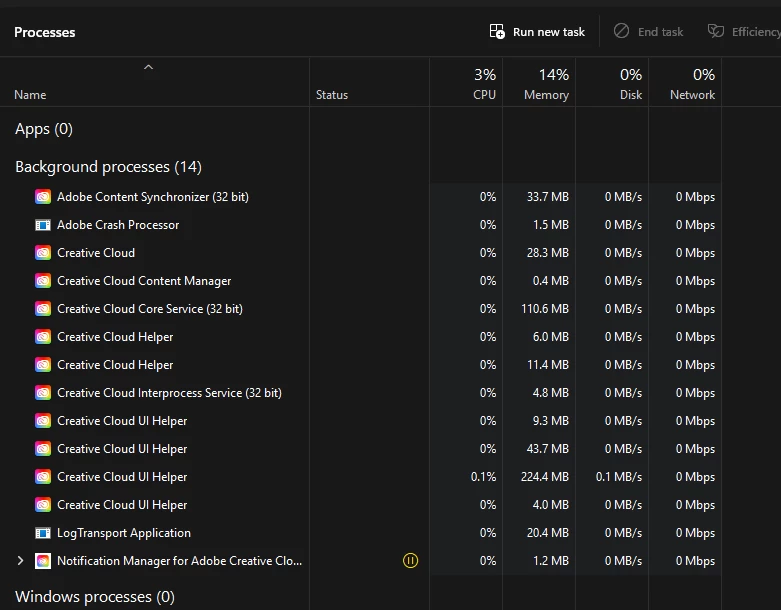Click the End task circle icon

click(x=621, y=31)
